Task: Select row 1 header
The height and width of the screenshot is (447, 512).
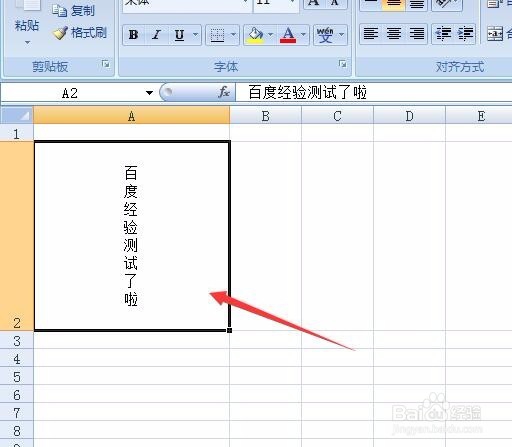Action: [17, 133]
